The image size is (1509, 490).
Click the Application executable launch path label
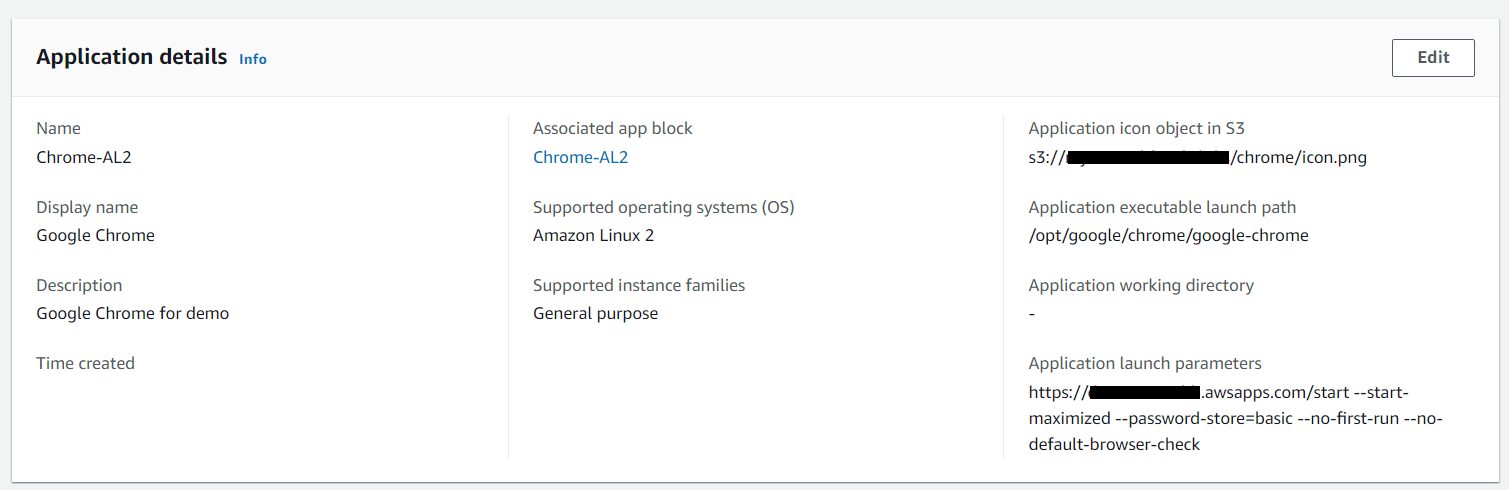tap(1162, 207)
